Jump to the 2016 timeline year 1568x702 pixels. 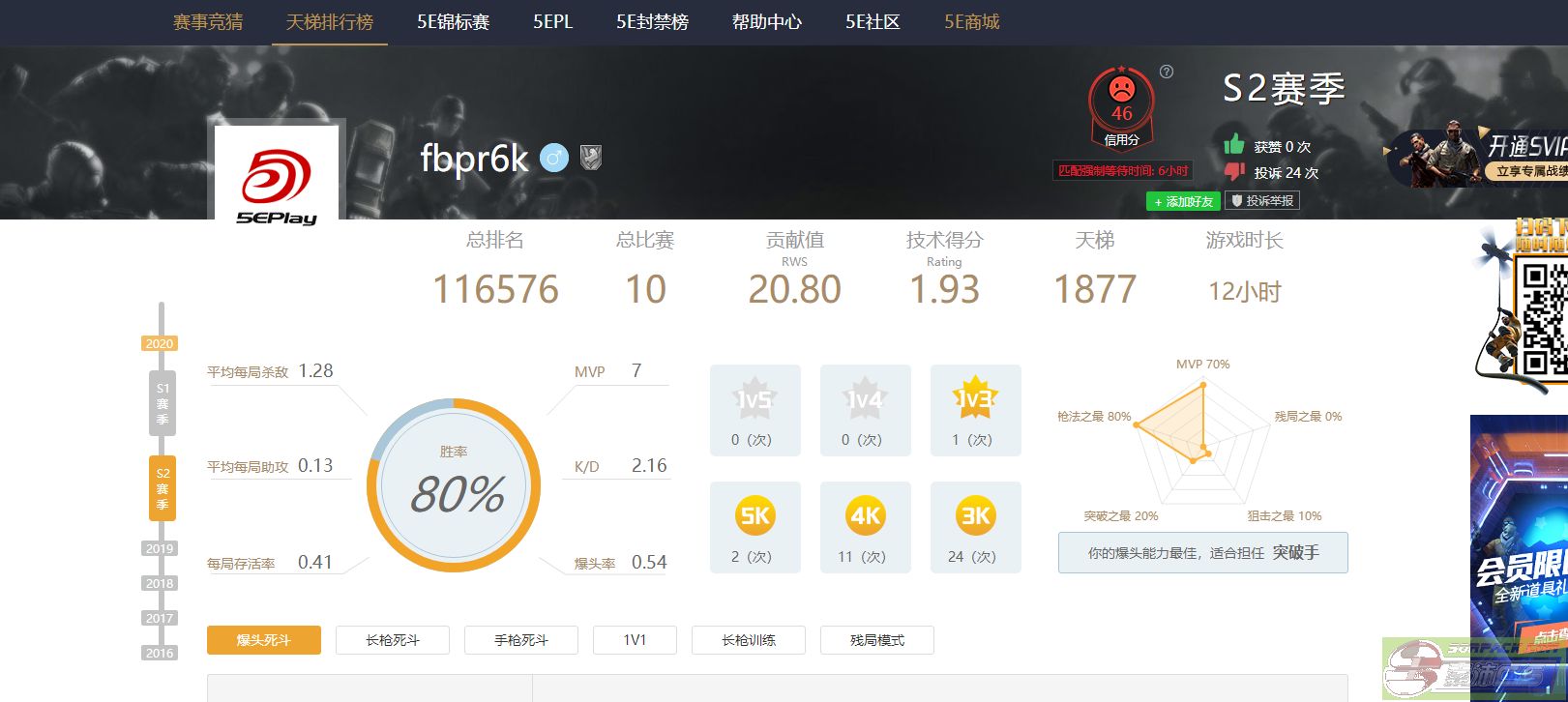pyautogui.click(x=160, y=653)
